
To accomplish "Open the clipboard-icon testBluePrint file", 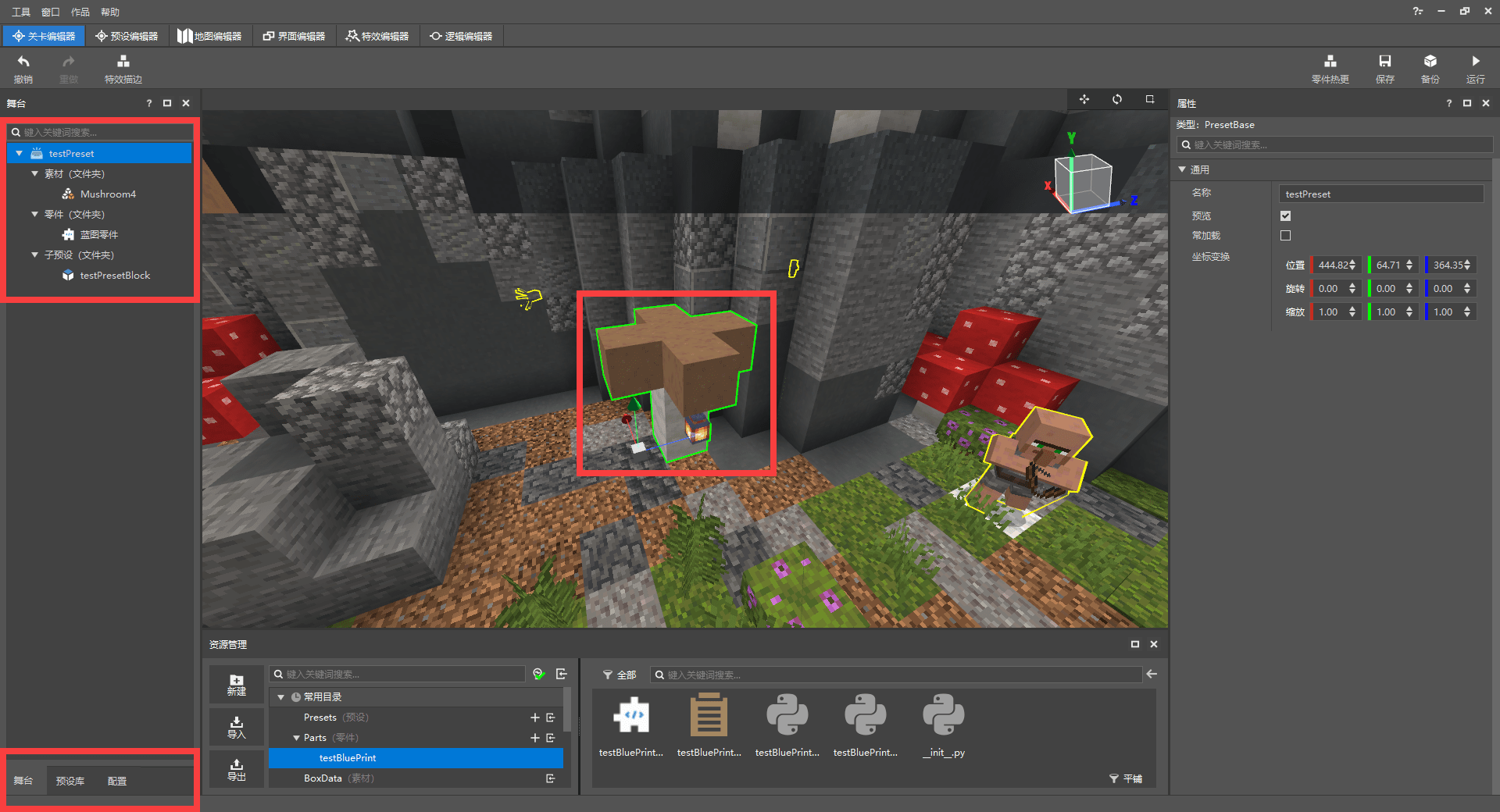I will tap(709, 726).
